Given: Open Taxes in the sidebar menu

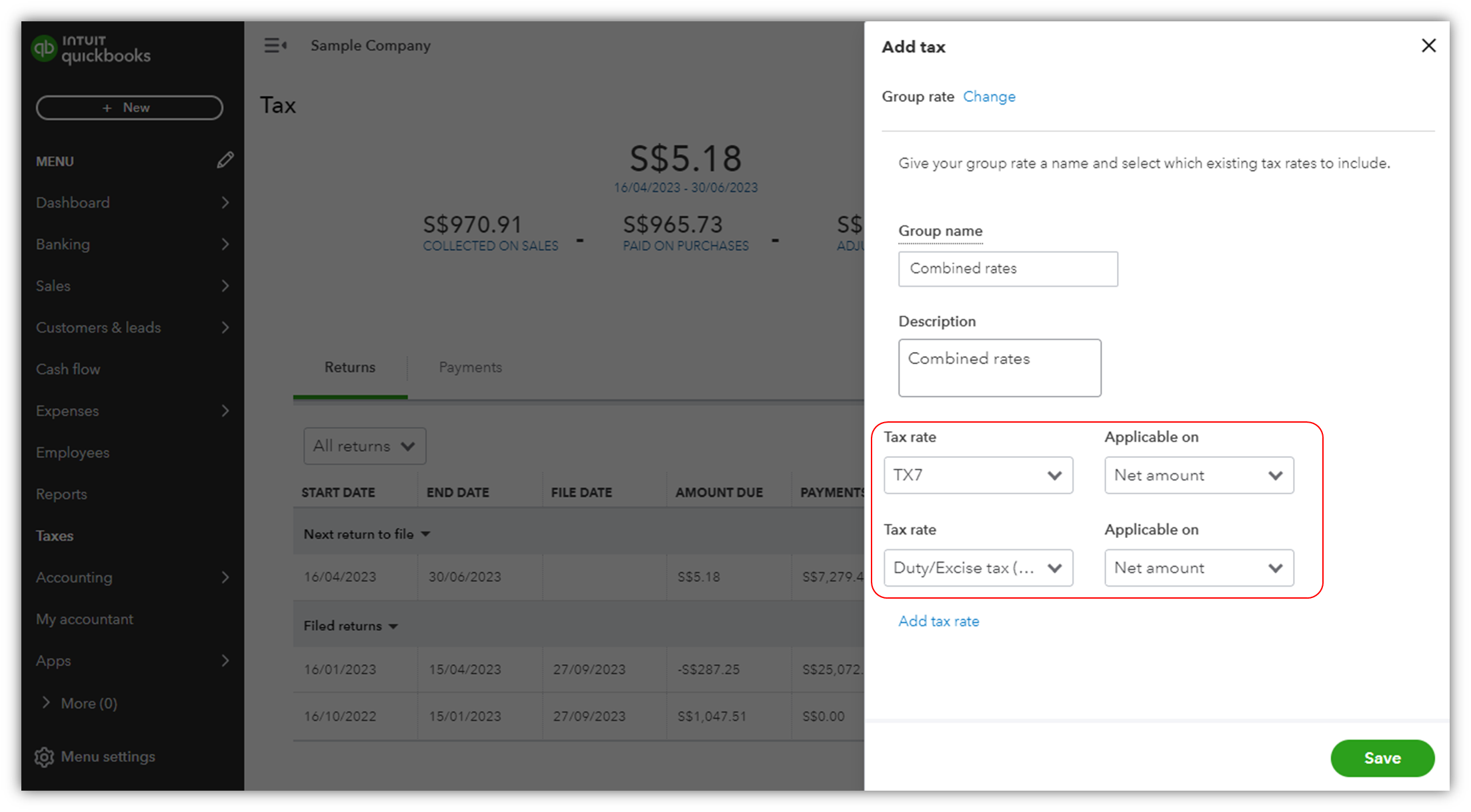Looking at the screenshot, I should pyautogui.click(x=55, y=536).
